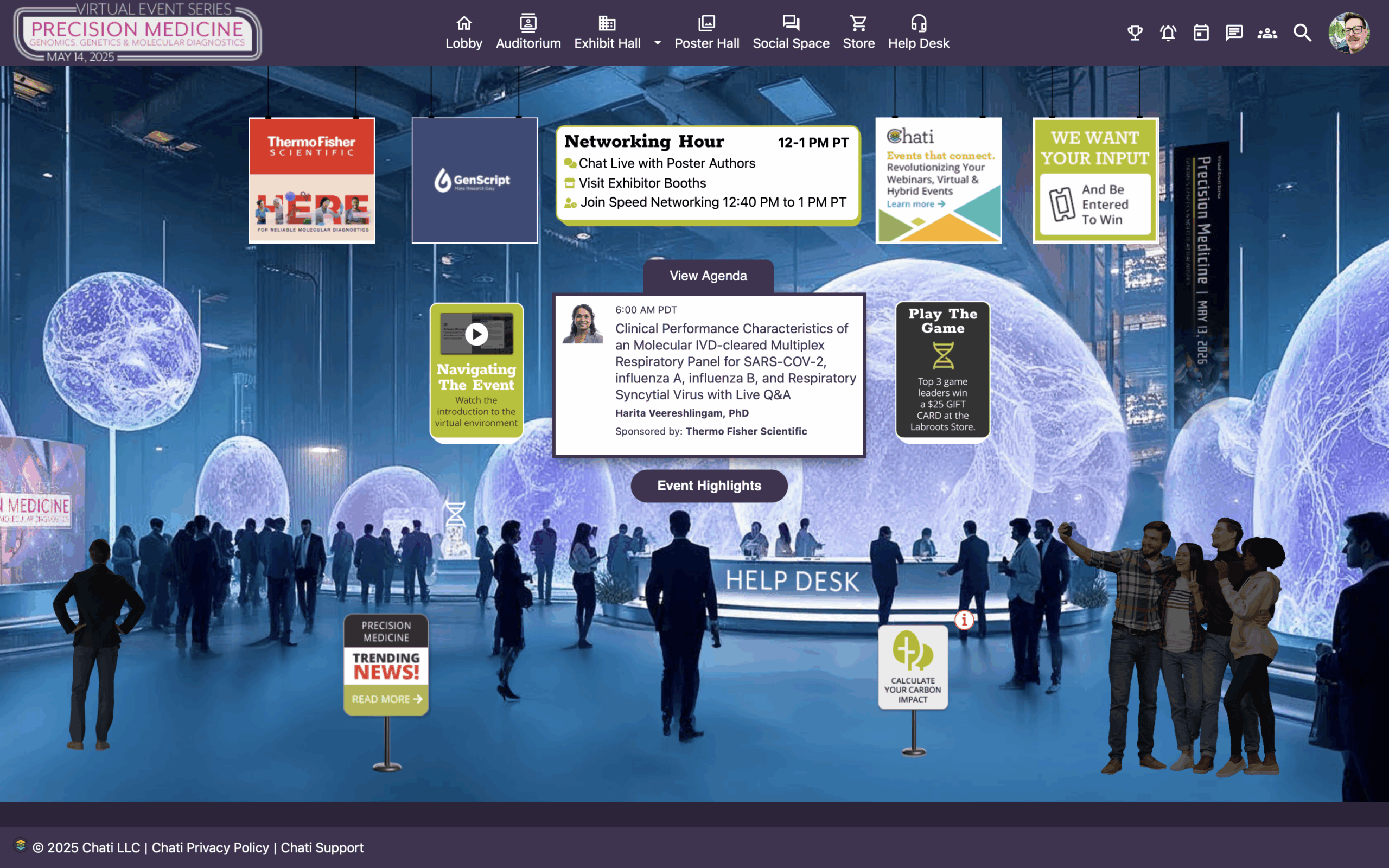Open the GenScript banner
The width and height of the screenshot is (1389, 868).
474,180
